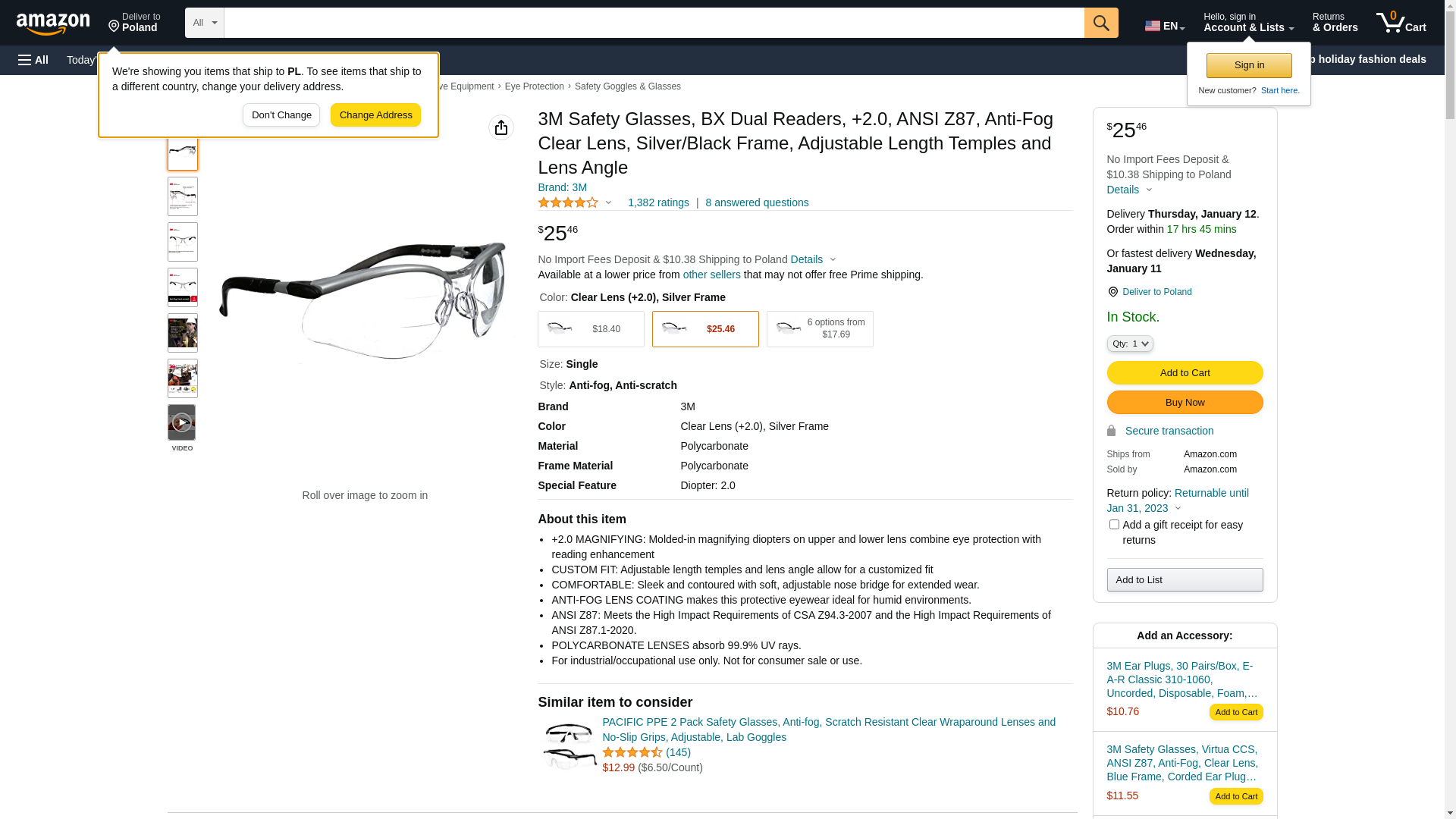Image resolution: width=1456 pixels, height=819 pixels.
Task: Play the product video thumbnail
Action: pyautogui.click(x=182, y=422)
